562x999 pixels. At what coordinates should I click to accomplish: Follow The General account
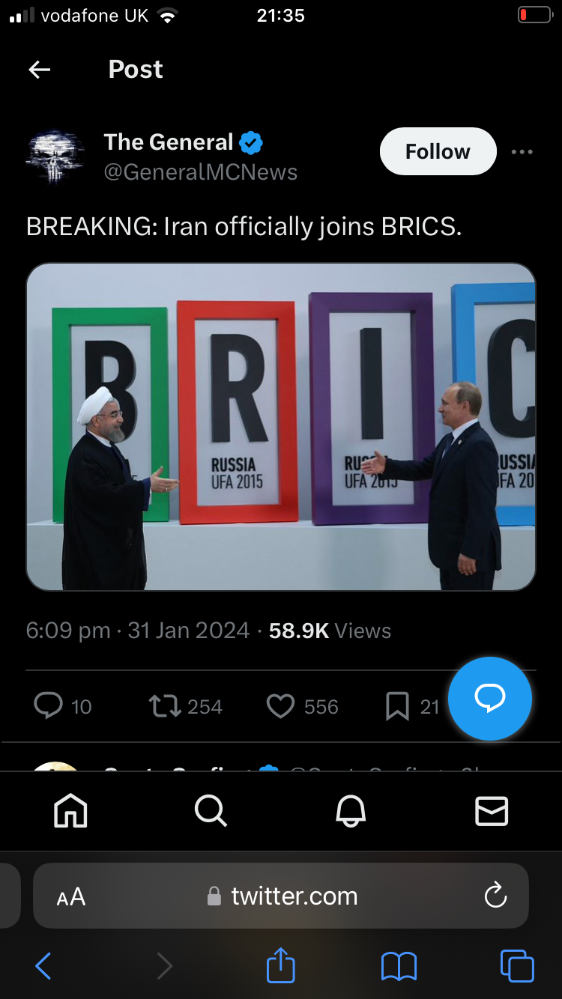[x=438, y=151]
